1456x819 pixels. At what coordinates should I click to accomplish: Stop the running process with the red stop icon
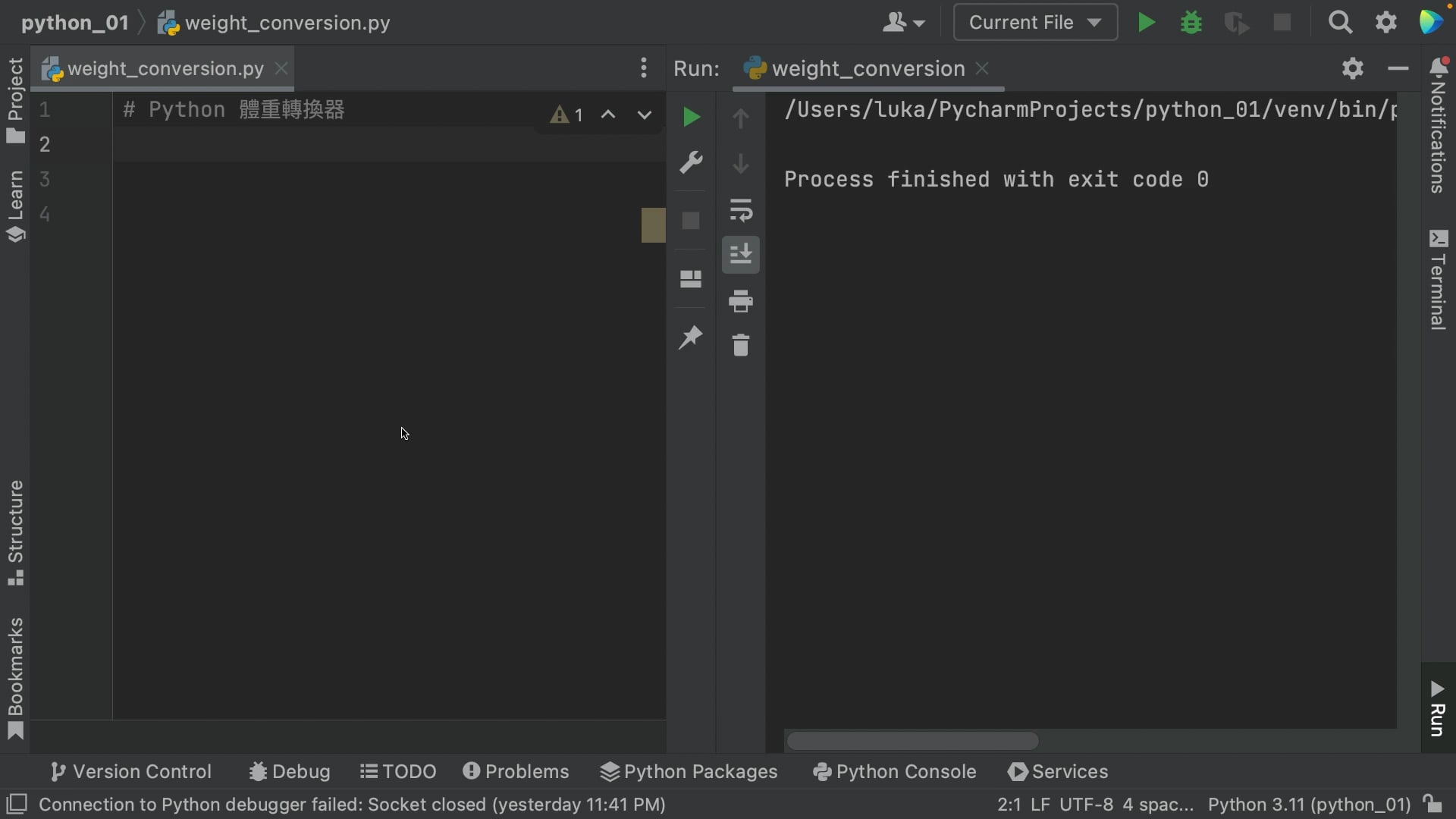tap(1282, 22)
